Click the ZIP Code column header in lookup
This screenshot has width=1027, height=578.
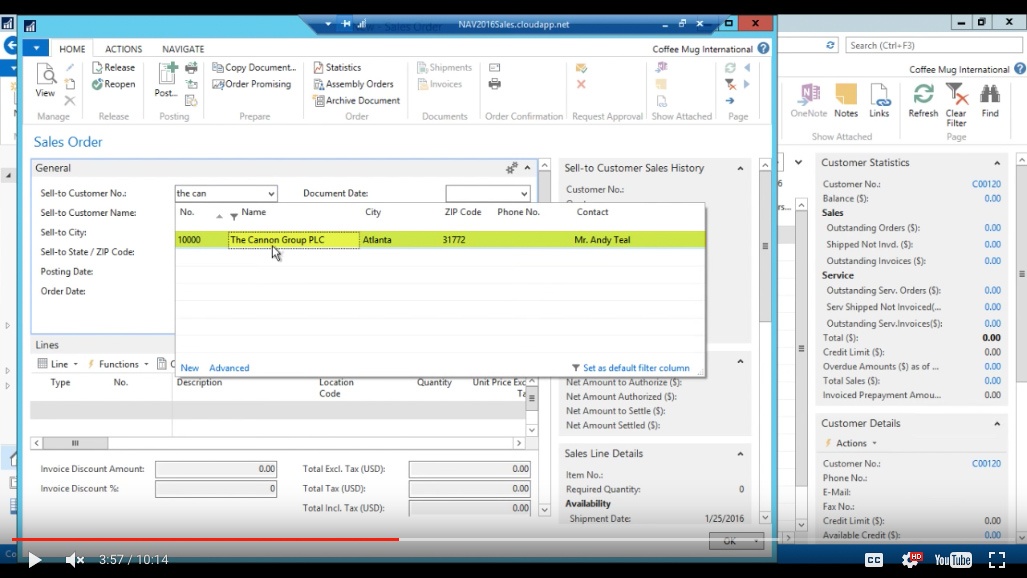pyautogui.click(x=462, y=212)
